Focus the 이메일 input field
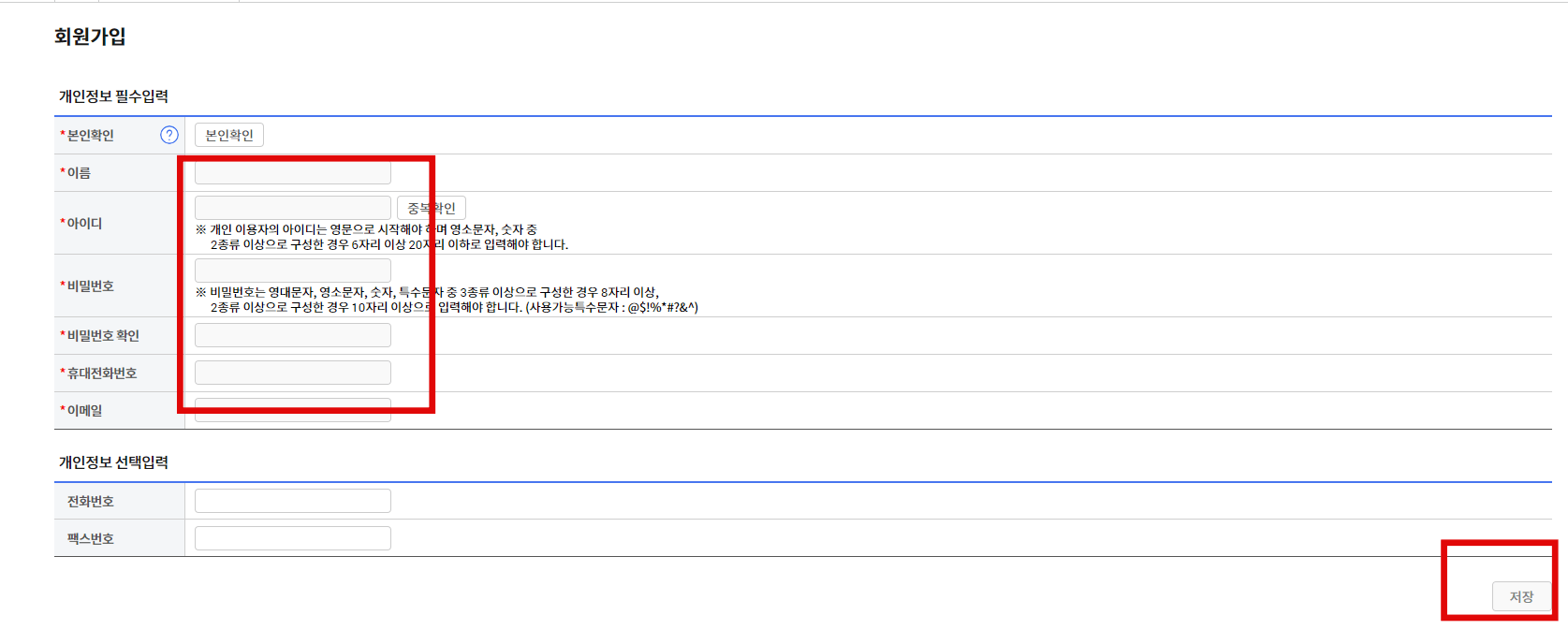The height and width of the screenshot is (630, 1568). tap(293, 410)
